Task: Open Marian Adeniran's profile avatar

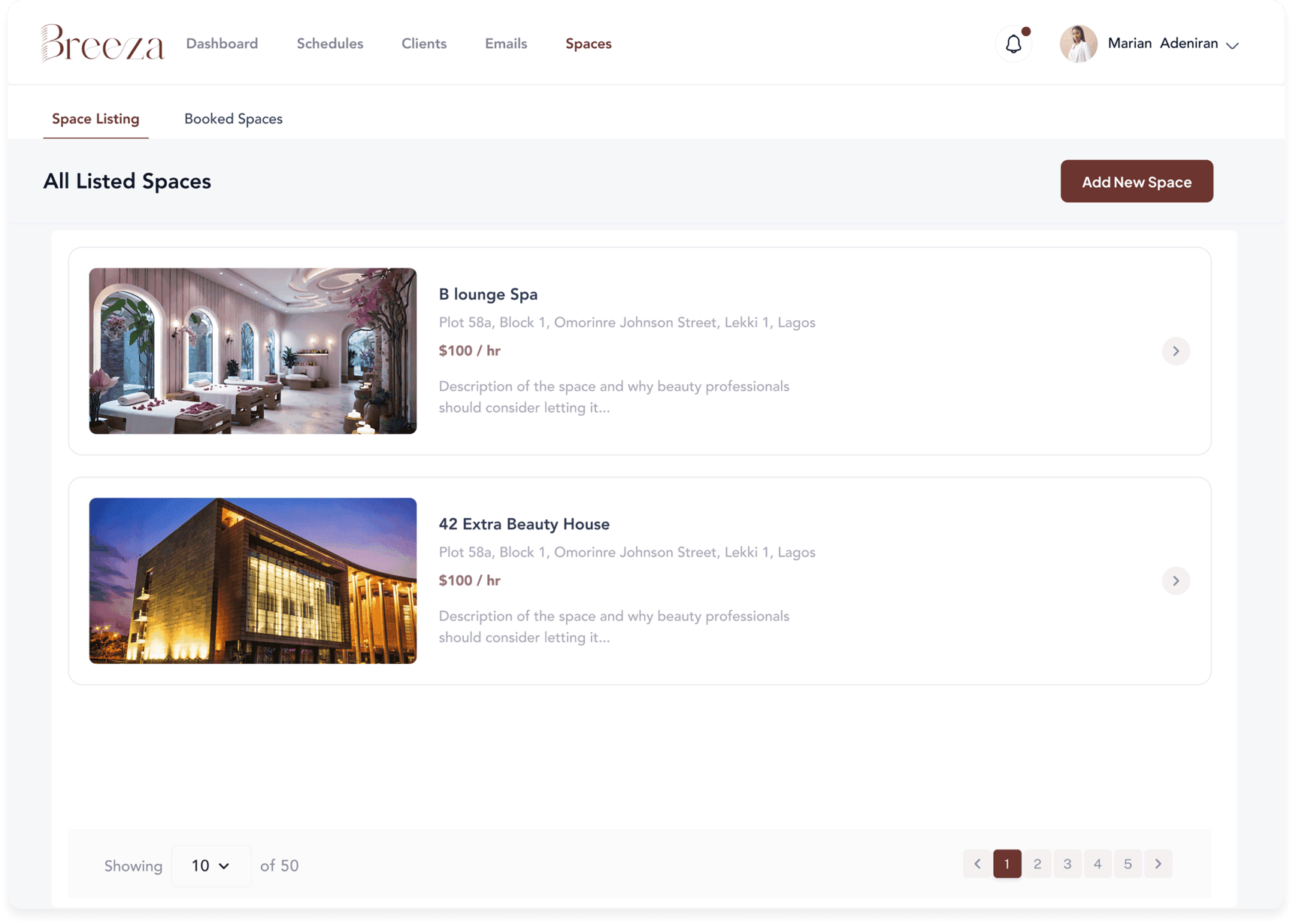Action: click(1078, 44)
